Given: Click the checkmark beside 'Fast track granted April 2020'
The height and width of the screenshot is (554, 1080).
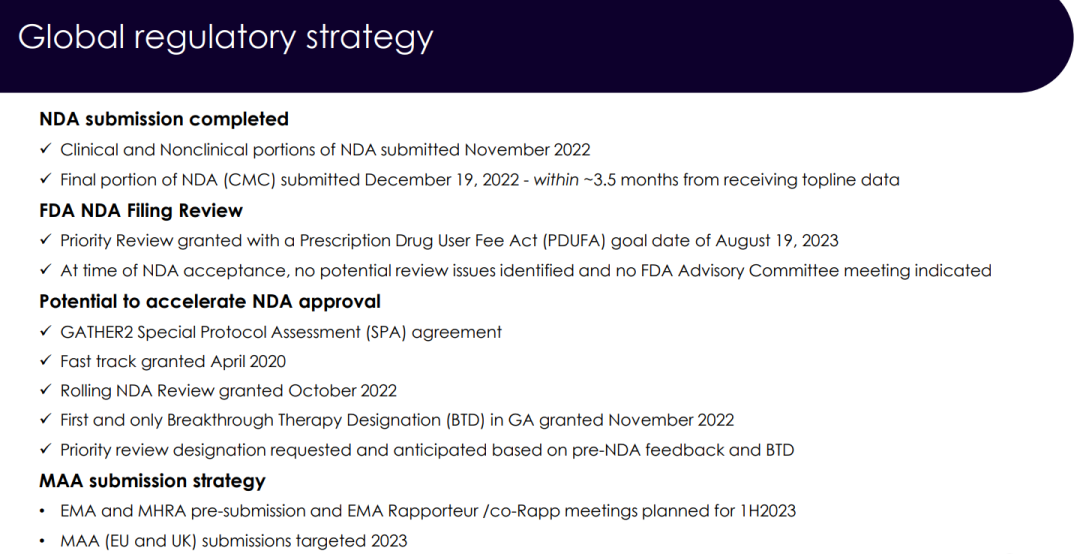Looking at the screenshot, I should (45, 361).
